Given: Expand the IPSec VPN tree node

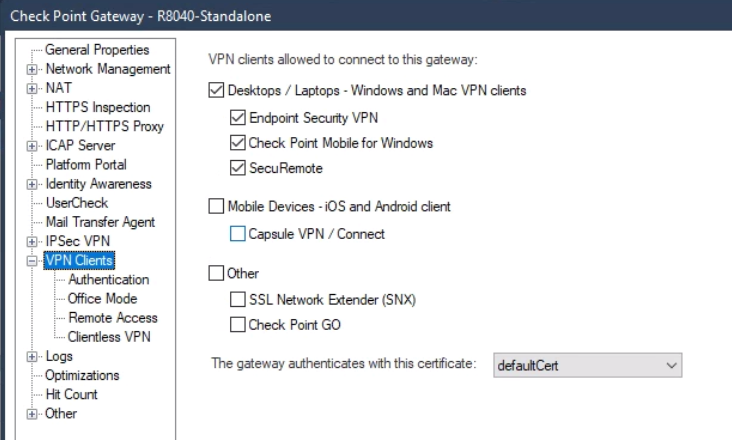Looking at the screenshot, I should [x=32, y=242].
